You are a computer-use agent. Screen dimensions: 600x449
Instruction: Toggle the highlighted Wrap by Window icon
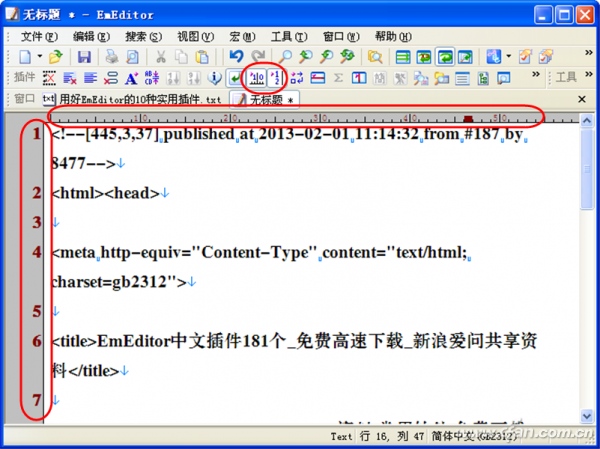[x=445, y=57]
